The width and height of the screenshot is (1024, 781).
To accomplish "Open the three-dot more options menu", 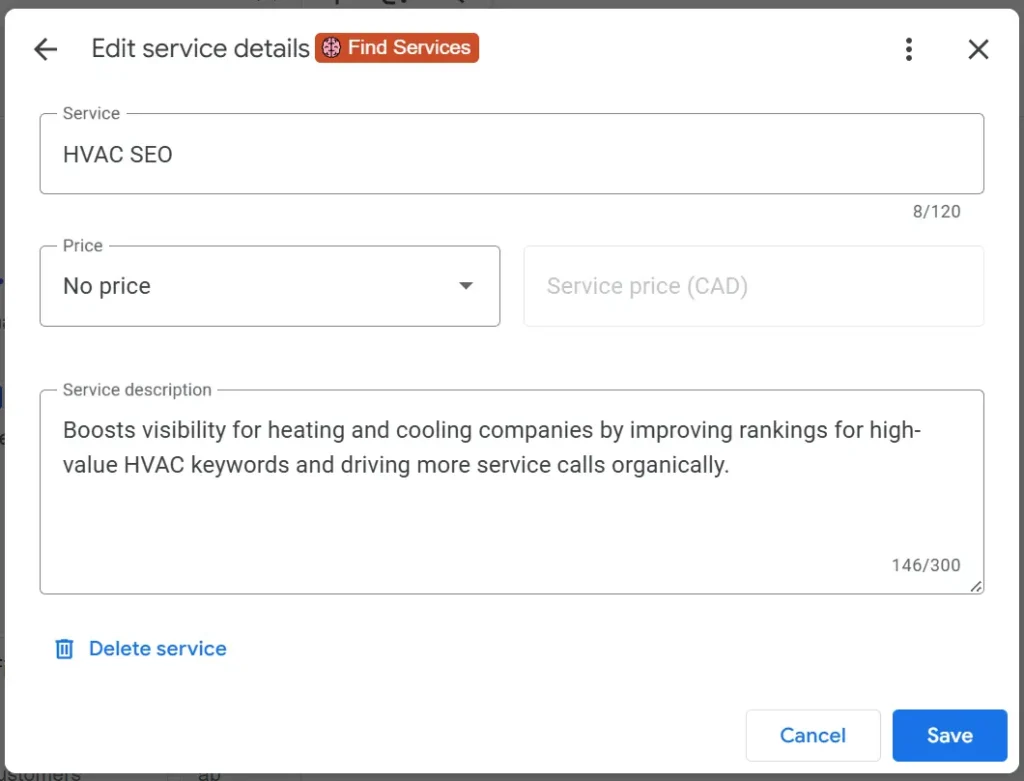I will 908,49.
